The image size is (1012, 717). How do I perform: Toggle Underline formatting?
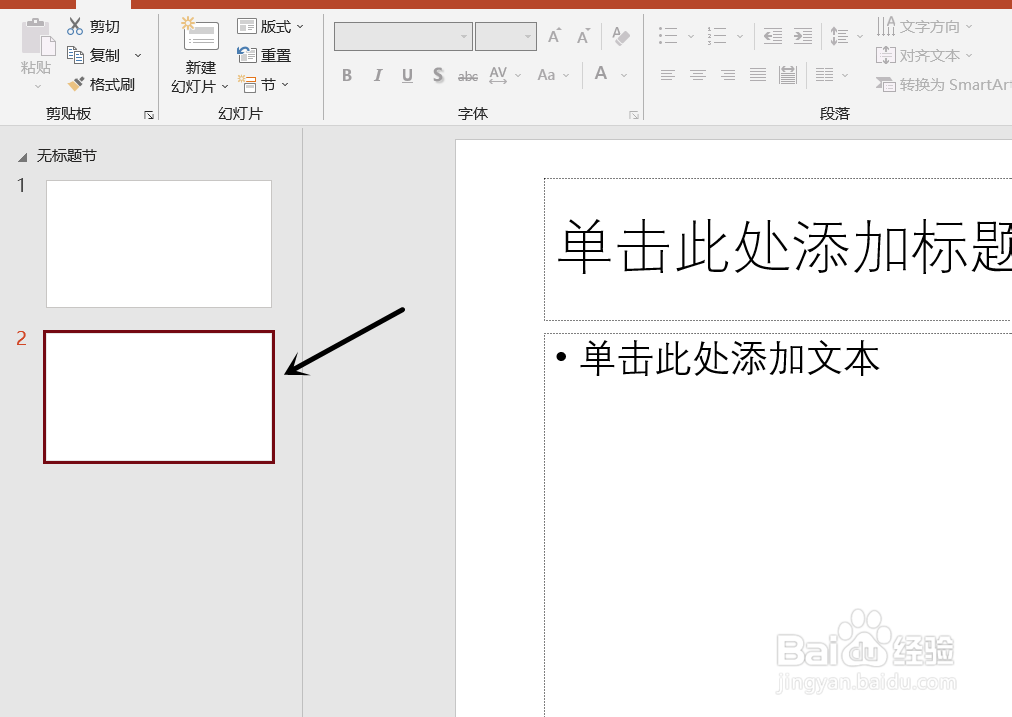pyautogui.click(x=407, y=76)
